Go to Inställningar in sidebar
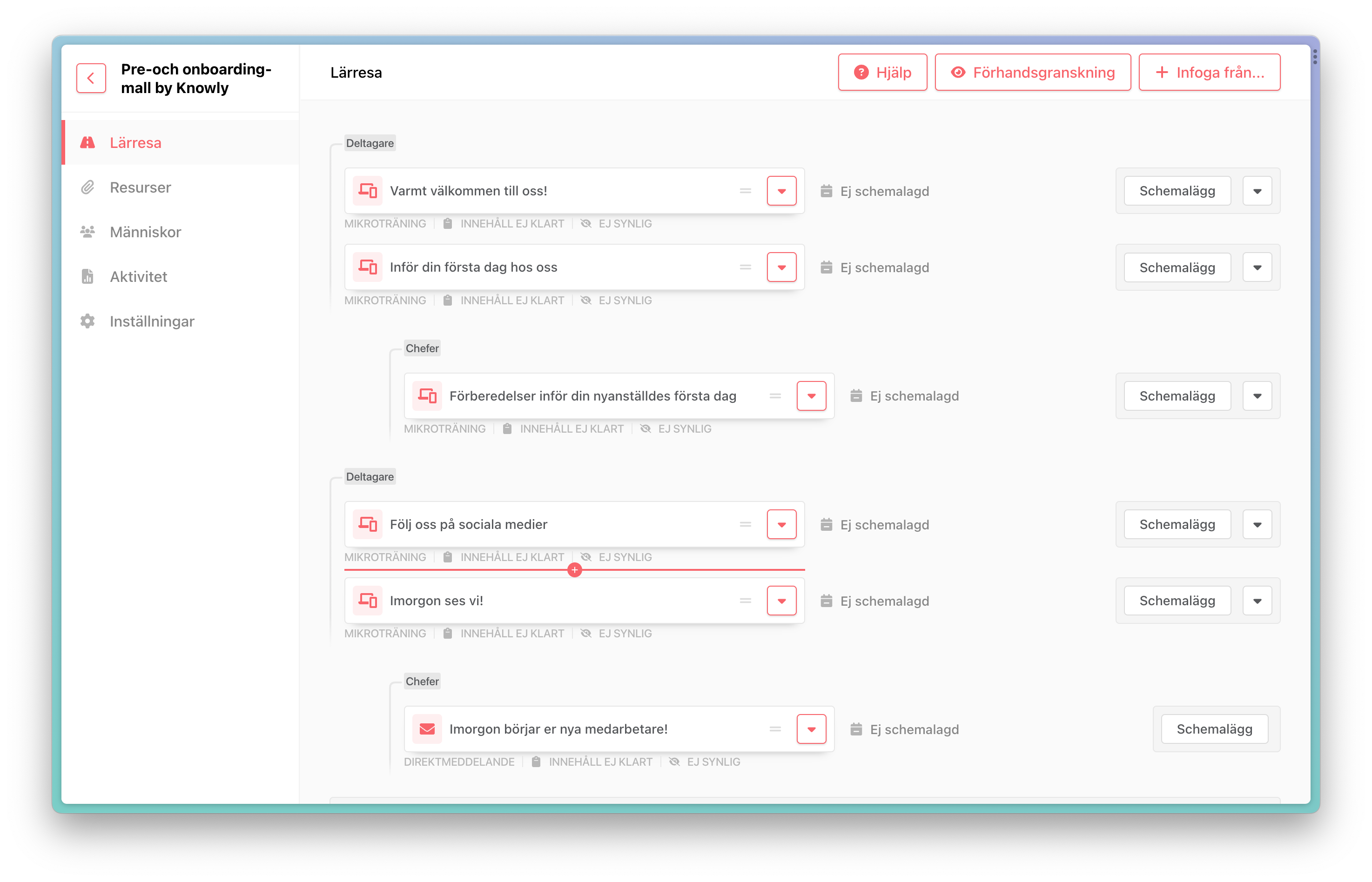 (152, 321)
